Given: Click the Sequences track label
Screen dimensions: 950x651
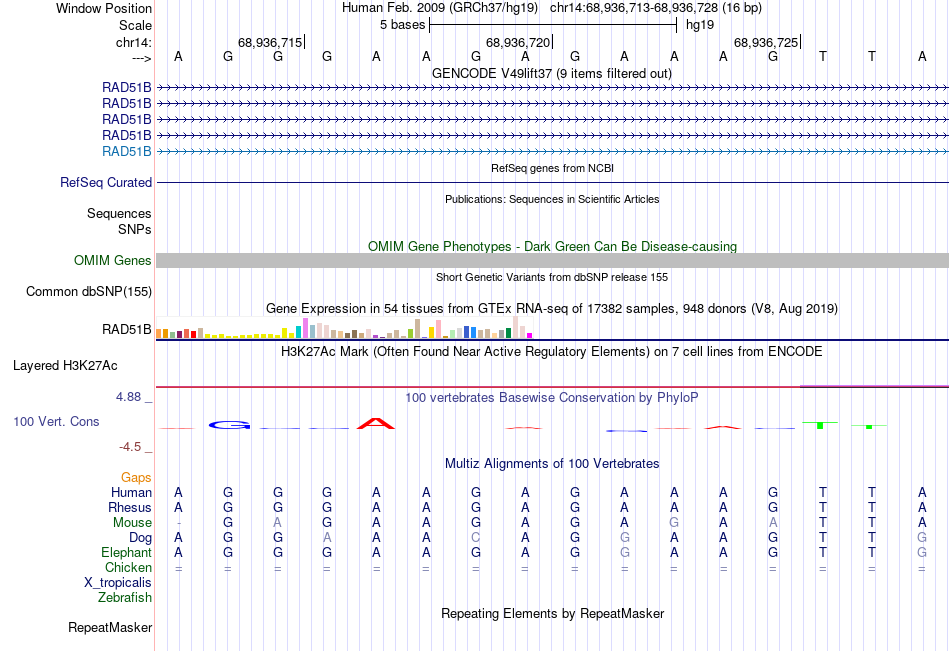Looking at the screenshot, I should (x=119, y=213).
